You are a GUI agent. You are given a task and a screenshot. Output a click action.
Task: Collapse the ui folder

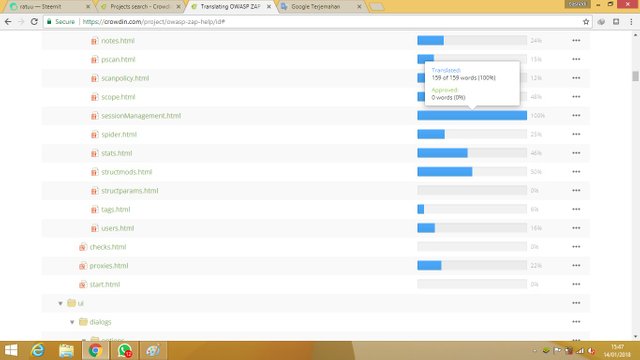(x=60, y=303)
